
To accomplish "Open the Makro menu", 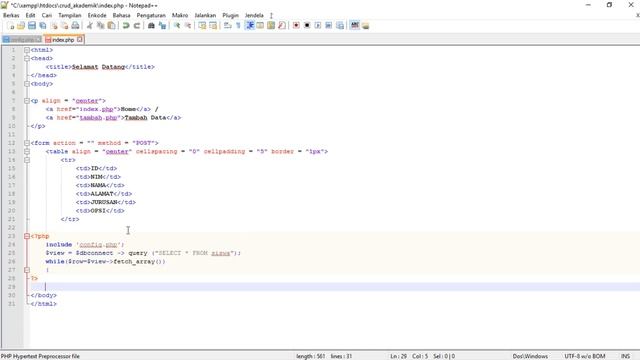I will [180, 16].
